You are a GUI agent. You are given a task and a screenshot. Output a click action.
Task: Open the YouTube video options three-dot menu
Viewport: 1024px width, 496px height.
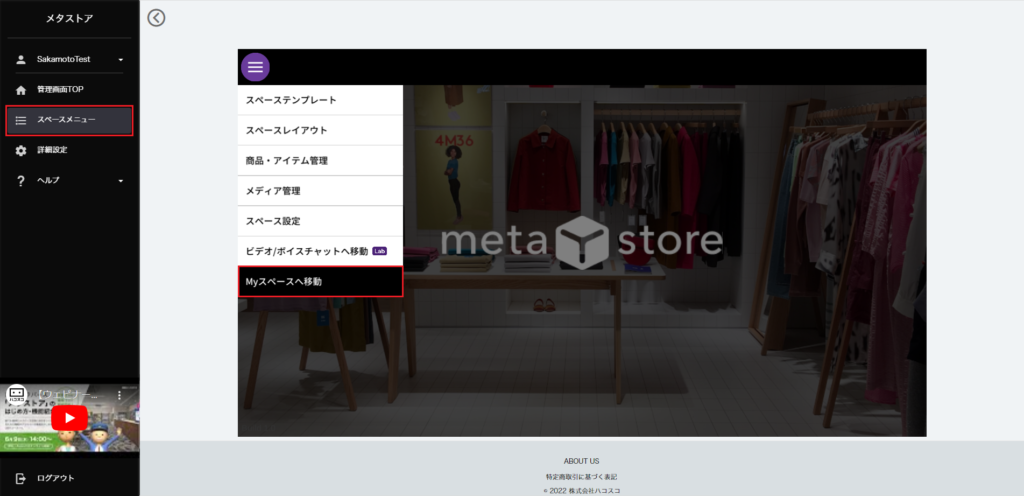point(120,395)
